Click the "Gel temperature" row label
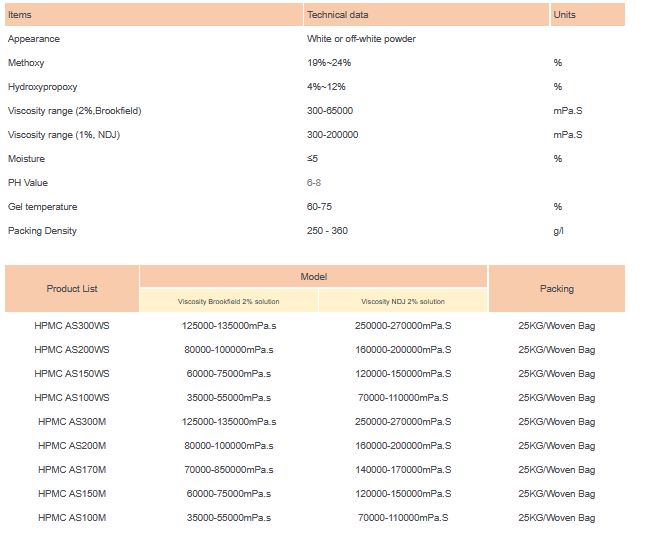The width and height of the screenshot is (653, 535). (x=42, y=207)
